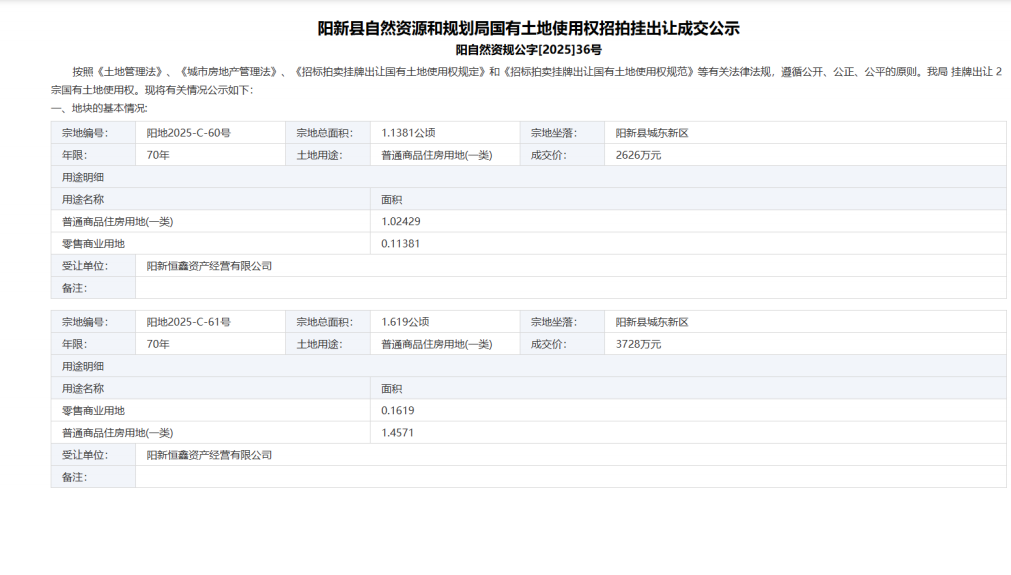Select parcel number 阳地2025-C-60号
This screenshot has height=575, width=1011.
point(189,133)
